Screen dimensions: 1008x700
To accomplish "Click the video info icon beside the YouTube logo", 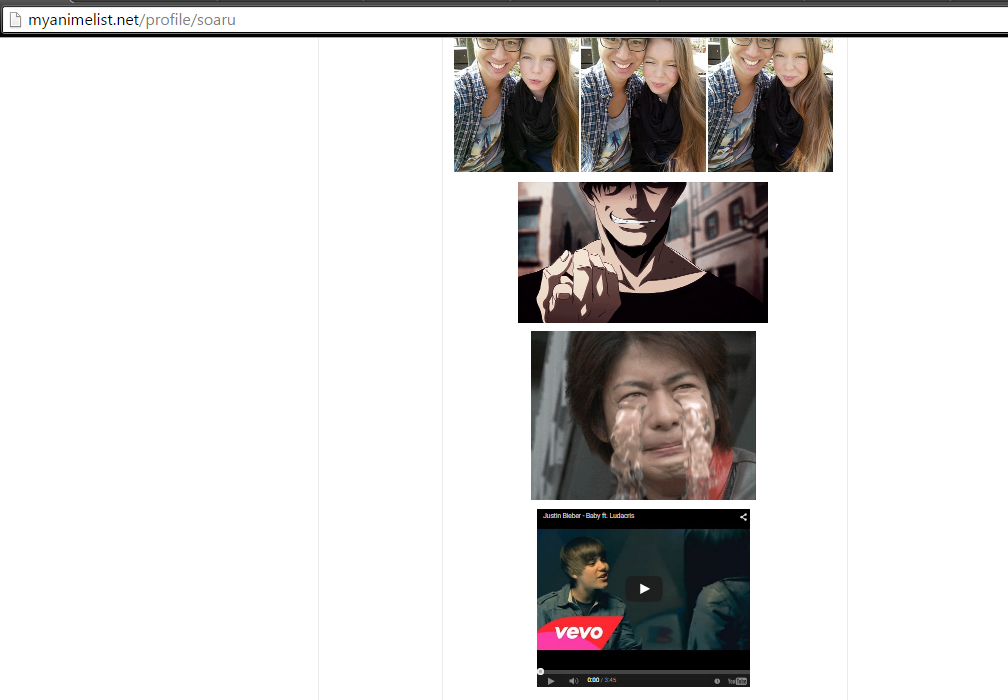I will coord(717,681).
